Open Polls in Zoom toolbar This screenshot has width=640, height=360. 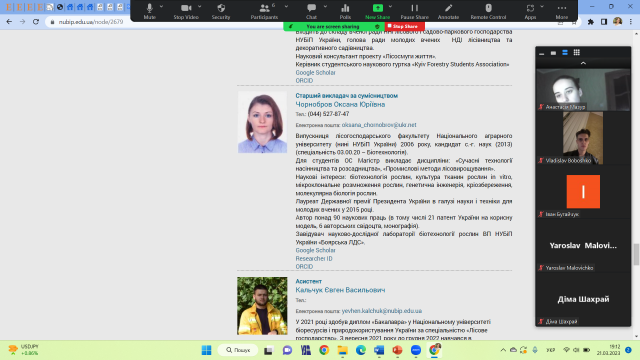(x=345, y=11)
